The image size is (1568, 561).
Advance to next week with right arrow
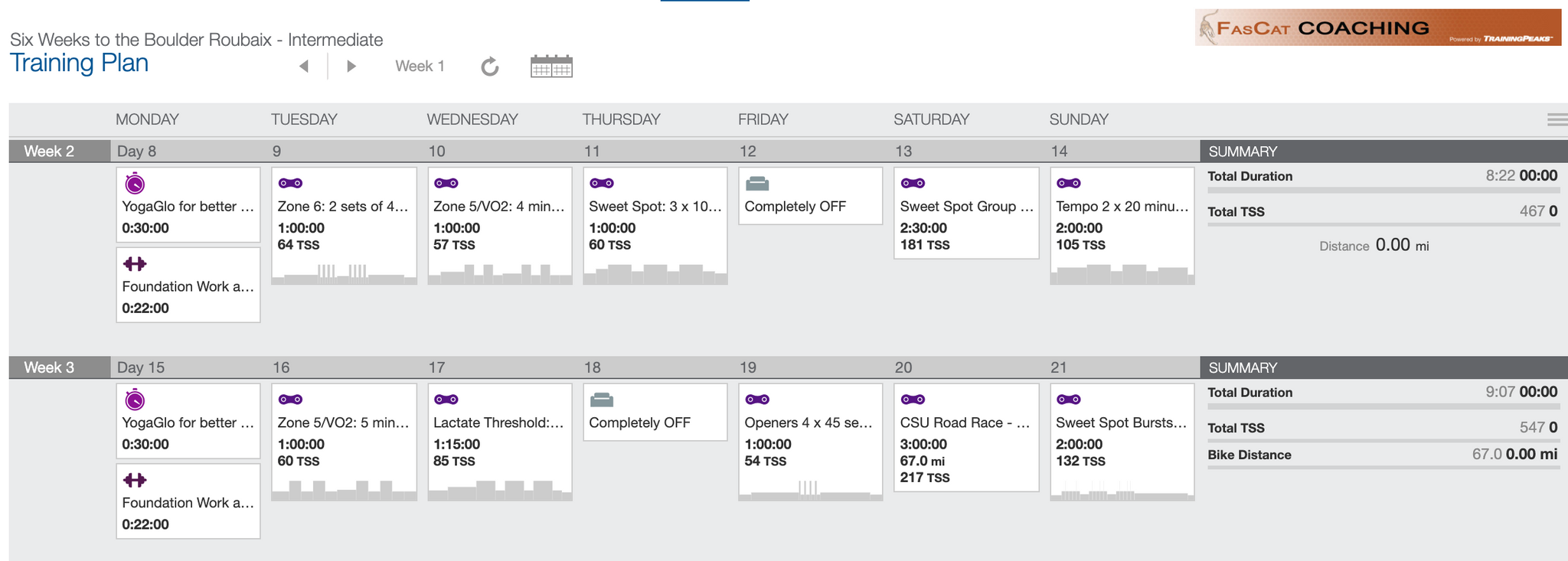pyautogui.click(x=351, y=67)
